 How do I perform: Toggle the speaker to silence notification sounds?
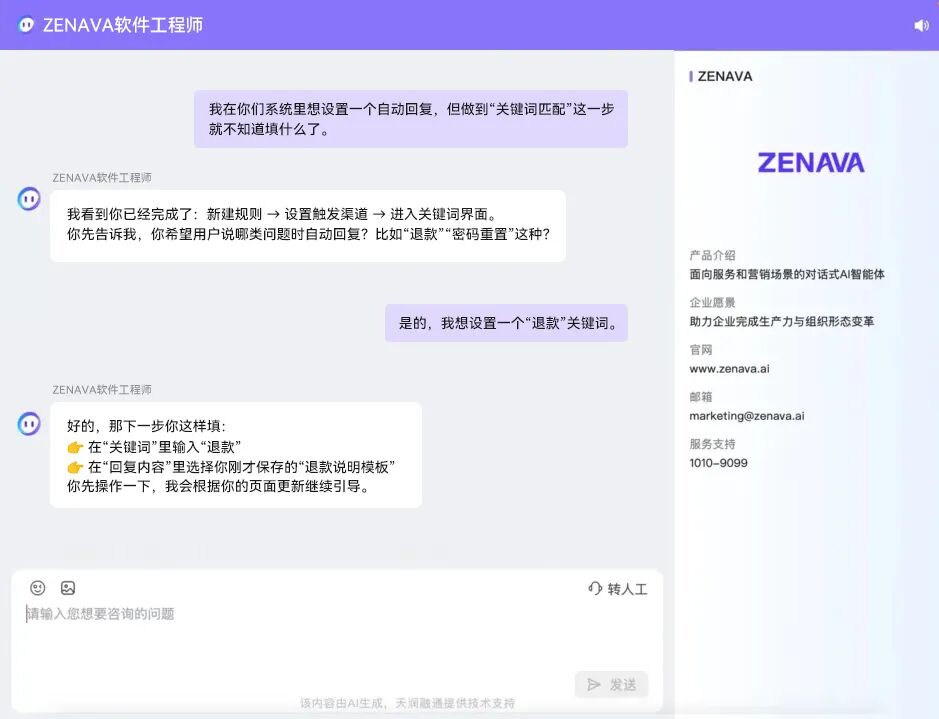pyautogui.click(x=921, y=25)
